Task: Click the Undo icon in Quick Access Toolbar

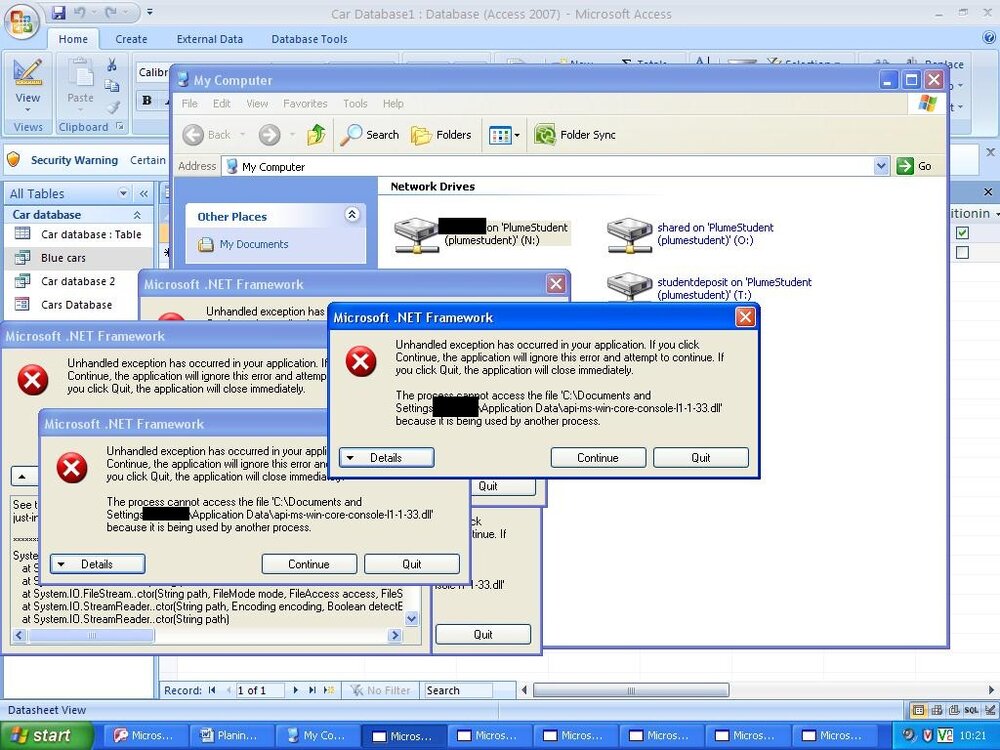Action: click(79, 12)
